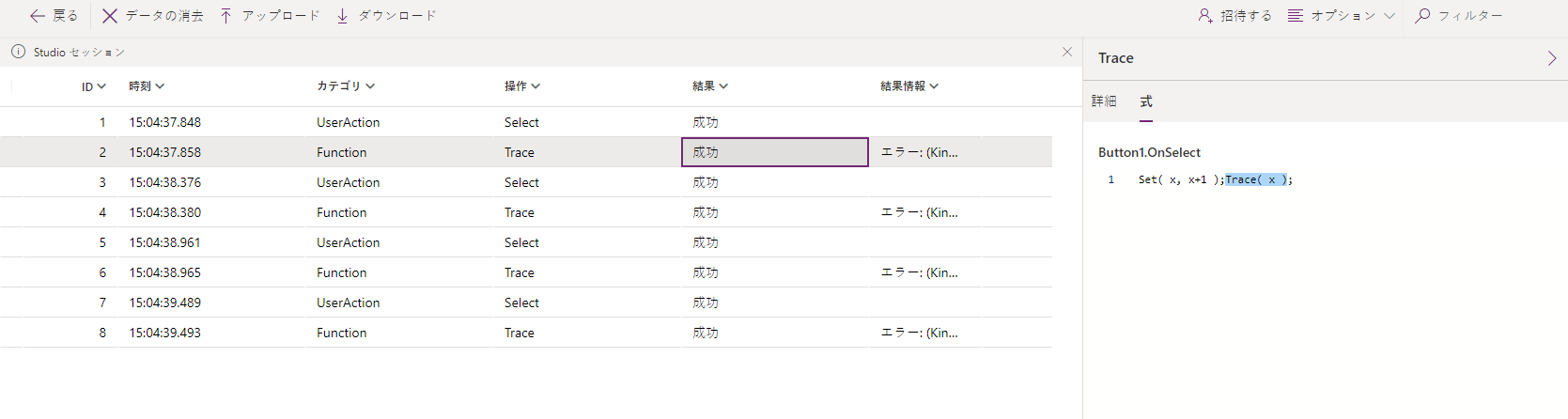Click the filter magnifier icon
Image resolution: width=1568 pixels, height=419 pixels.
1422,16
